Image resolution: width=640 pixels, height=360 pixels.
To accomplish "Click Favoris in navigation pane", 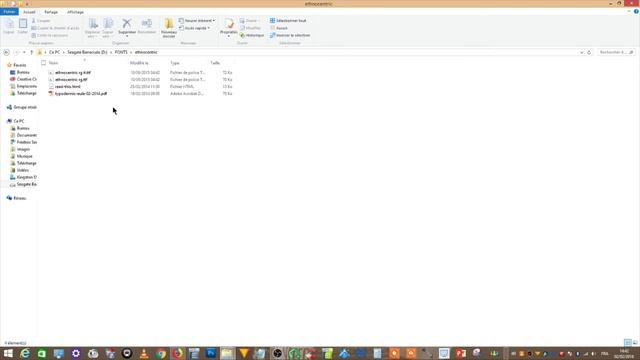I will pyautogui.click(x=19, y=65).
